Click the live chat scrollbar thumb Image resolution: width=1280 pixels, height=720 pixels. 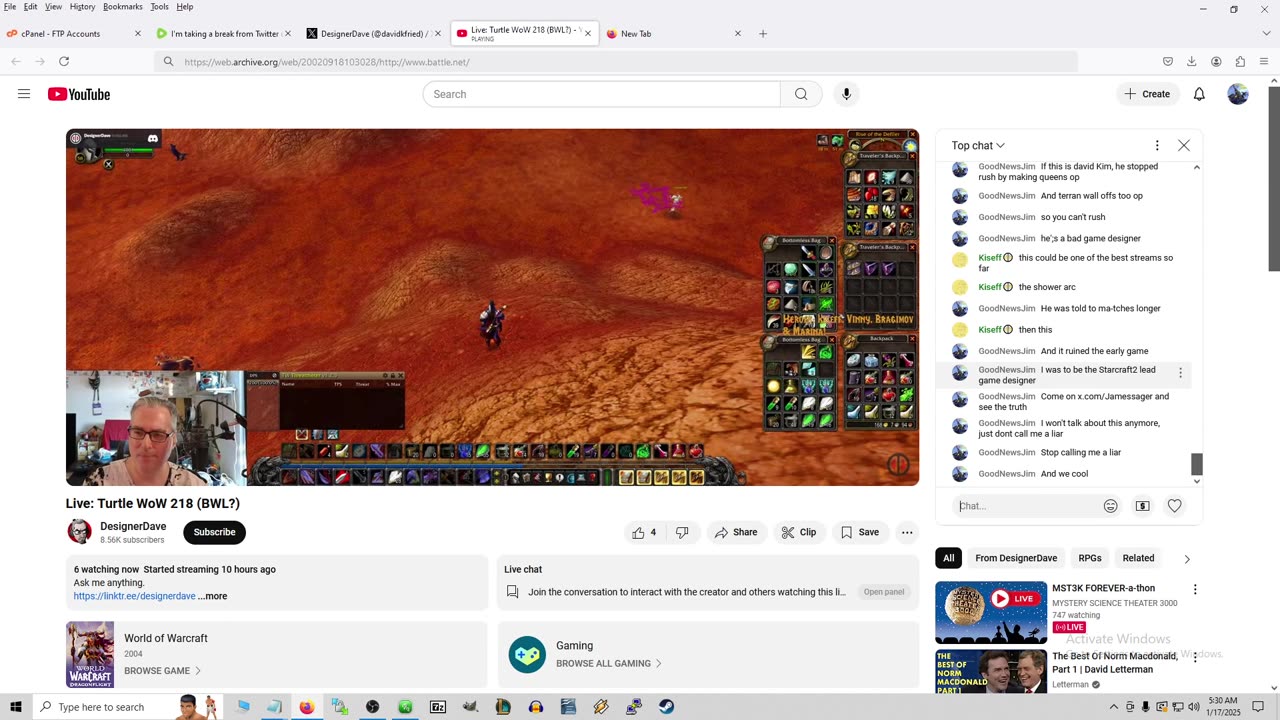[1196, 464]
